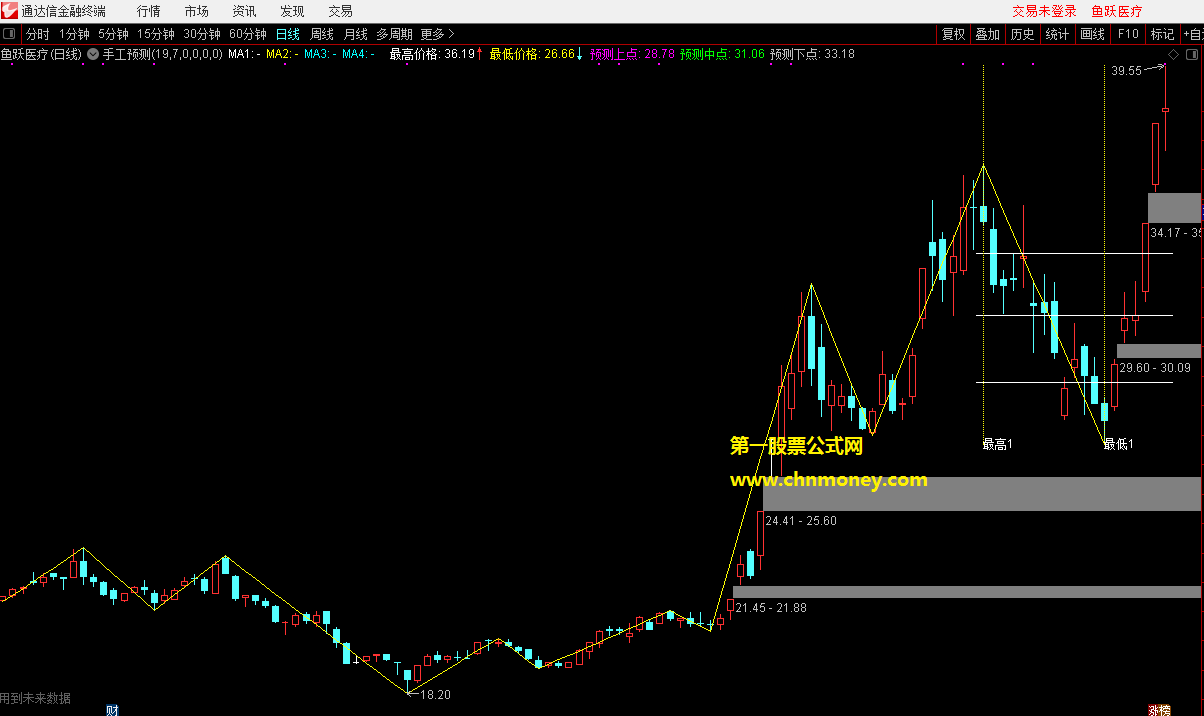Open the 发现 menu

(x=292, y=11)
